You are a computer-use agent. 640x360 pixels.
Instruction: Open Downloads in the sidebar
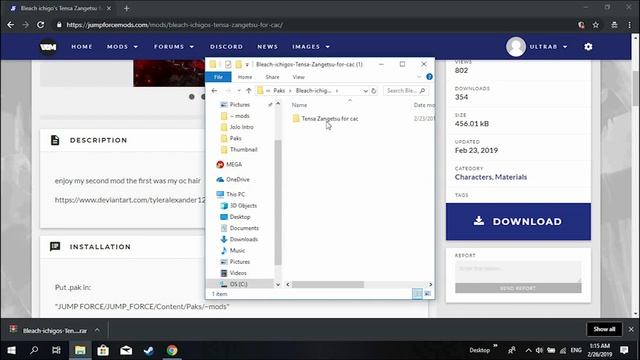click(x=243, y=239)
